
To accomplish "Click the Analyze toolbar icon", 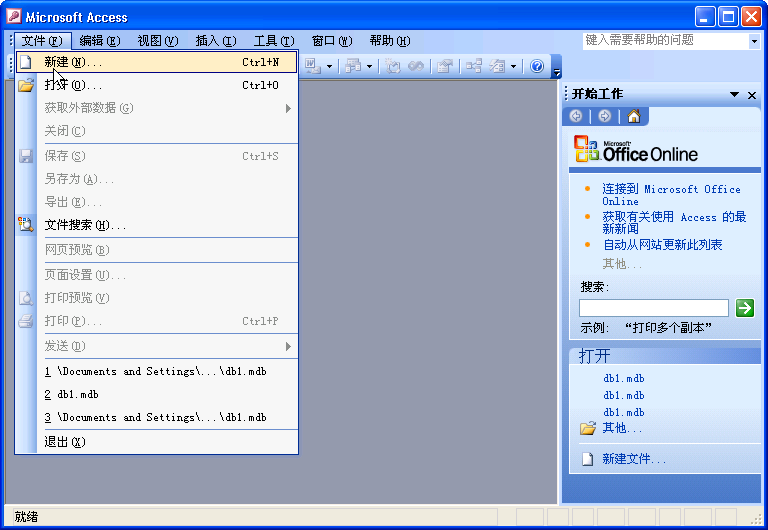I will point(353,66).
